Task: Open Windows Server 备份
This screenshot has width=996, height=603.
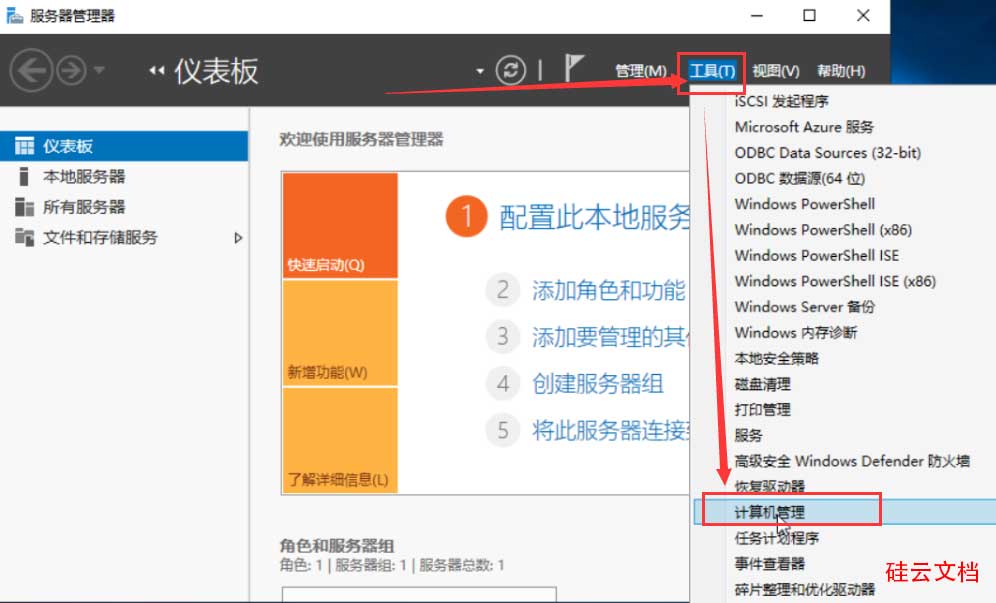Action: coord(804,307)
